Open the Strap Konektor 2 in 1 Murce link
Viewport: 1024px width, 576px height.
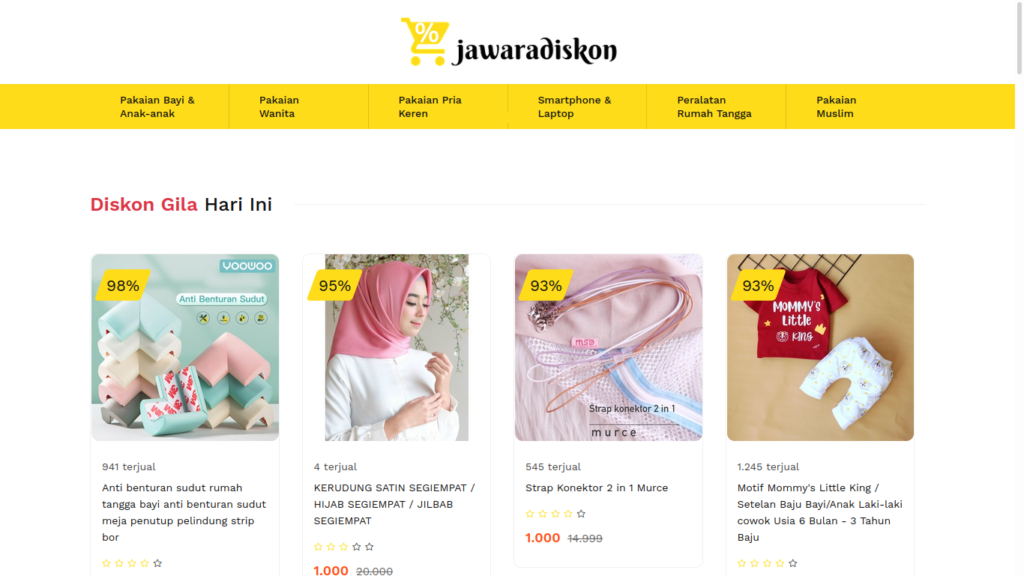coord(596,488)
